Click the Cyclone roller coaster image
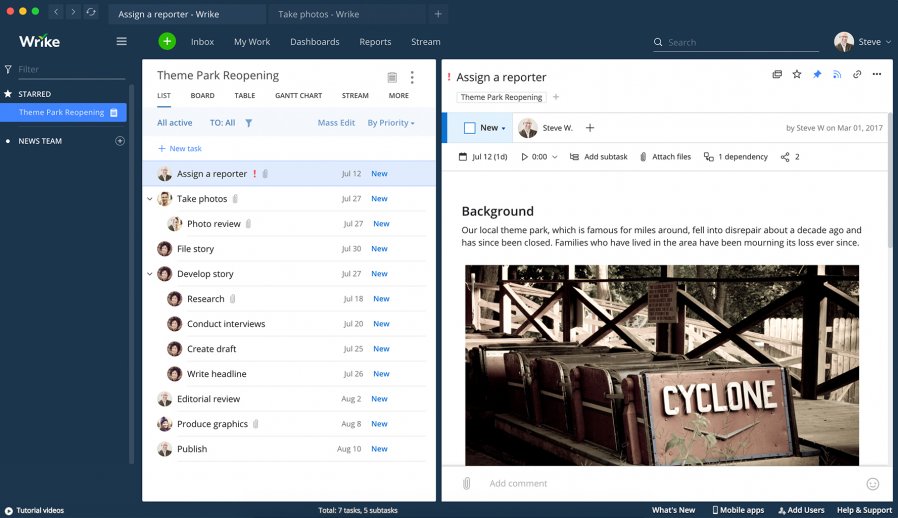898x518 pixels. 661,365
